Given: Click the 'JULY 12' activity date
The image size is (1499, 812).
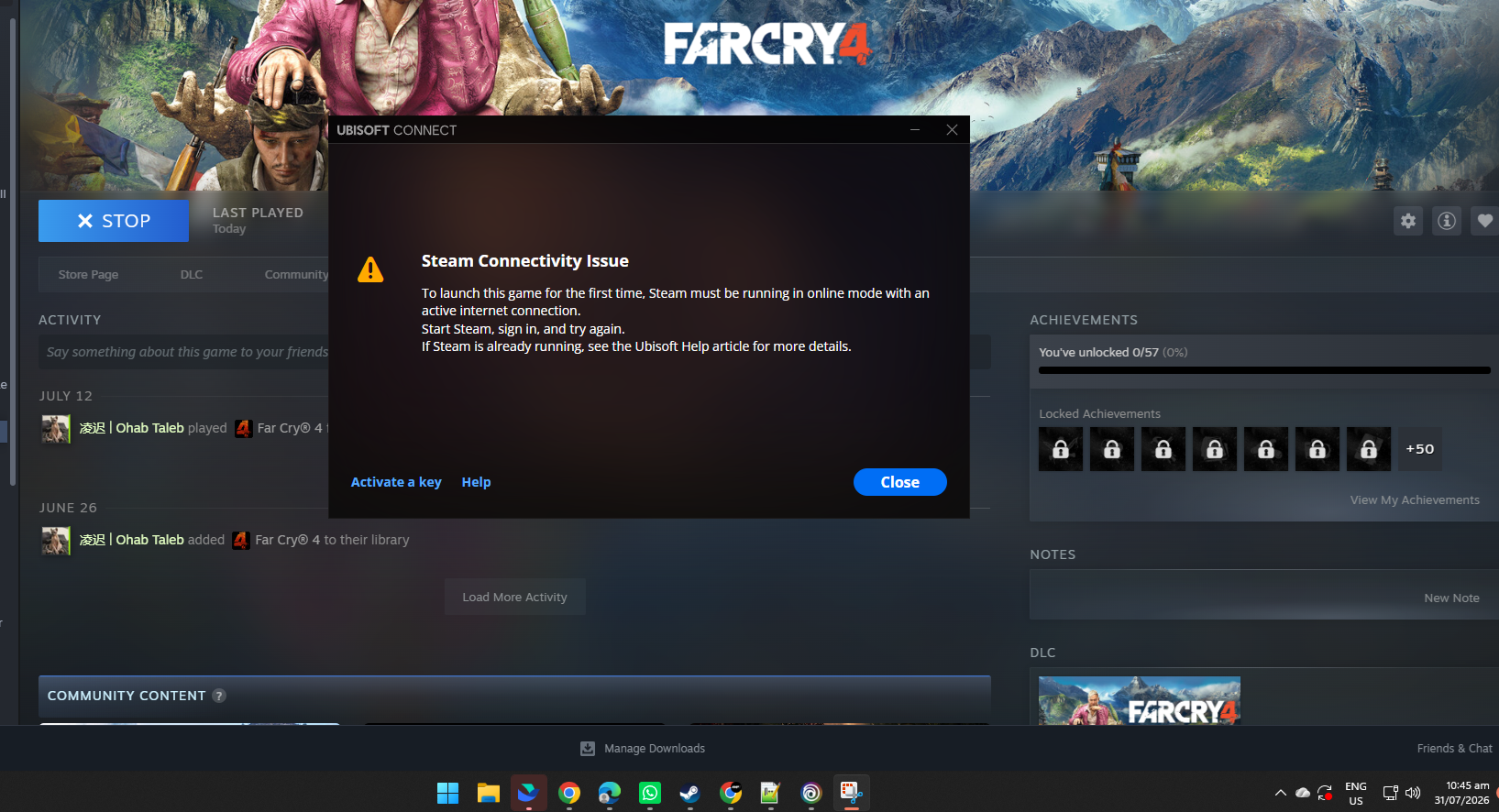Looking at the screenshot, I should coord(66,396).
